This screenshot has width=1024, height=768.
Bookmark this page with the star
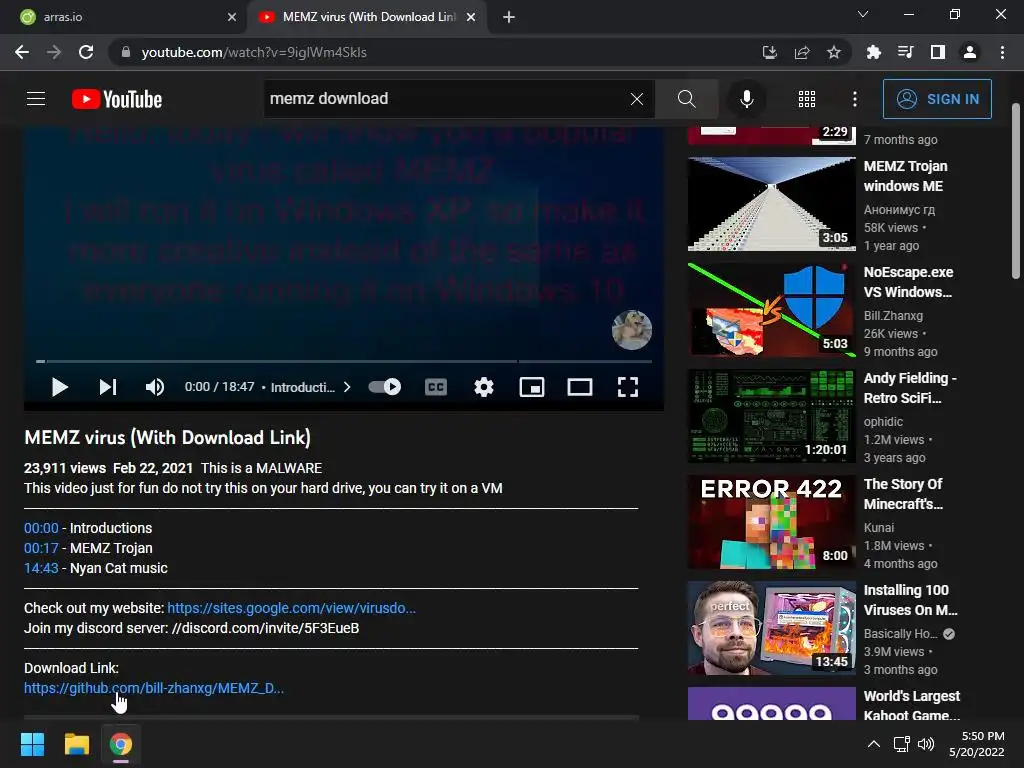(834, 52)
